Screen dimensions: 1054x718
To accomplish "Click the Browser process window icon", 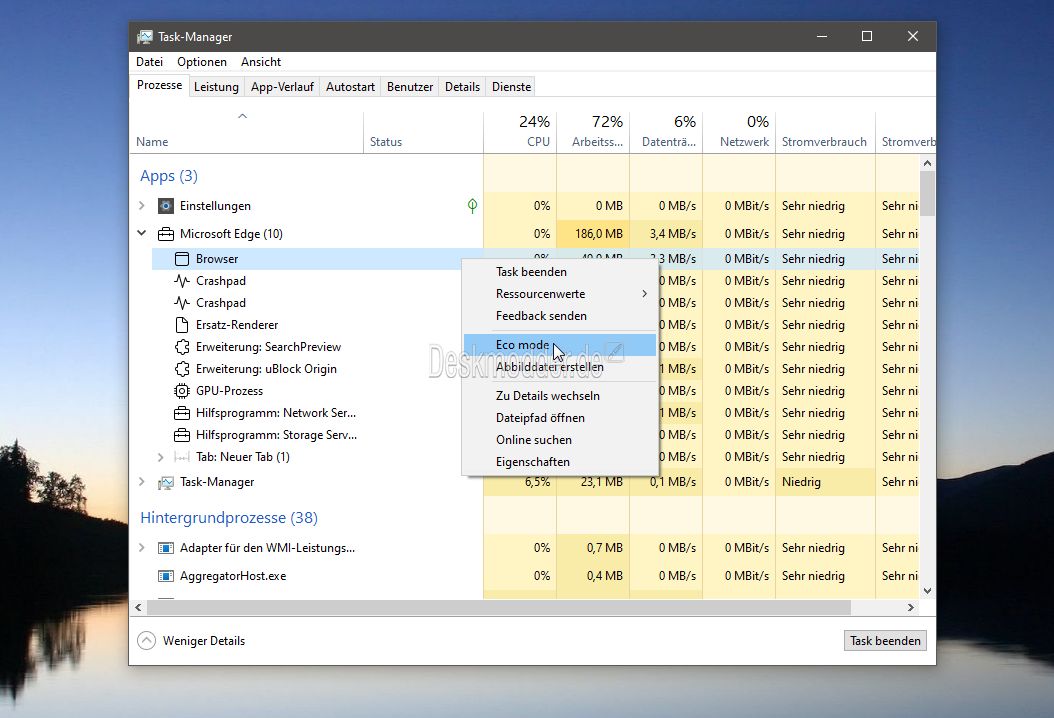I will (x=181, y=259).
